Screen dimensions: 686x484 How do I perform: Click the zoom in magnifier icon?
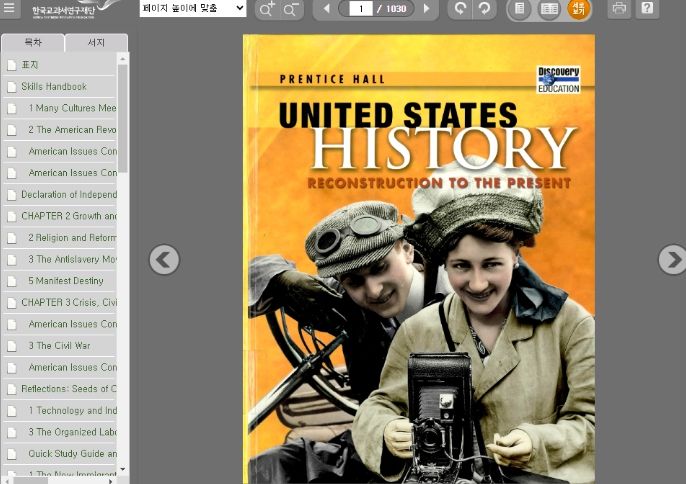(x=267, y=9)
